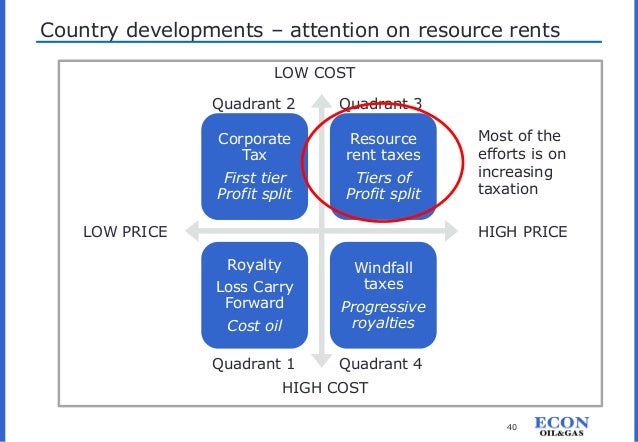The height and width of the screenshot is (442, 638).
Task: Click the slide page number 40
Action: pyautogui.click(x=512, y=427)
